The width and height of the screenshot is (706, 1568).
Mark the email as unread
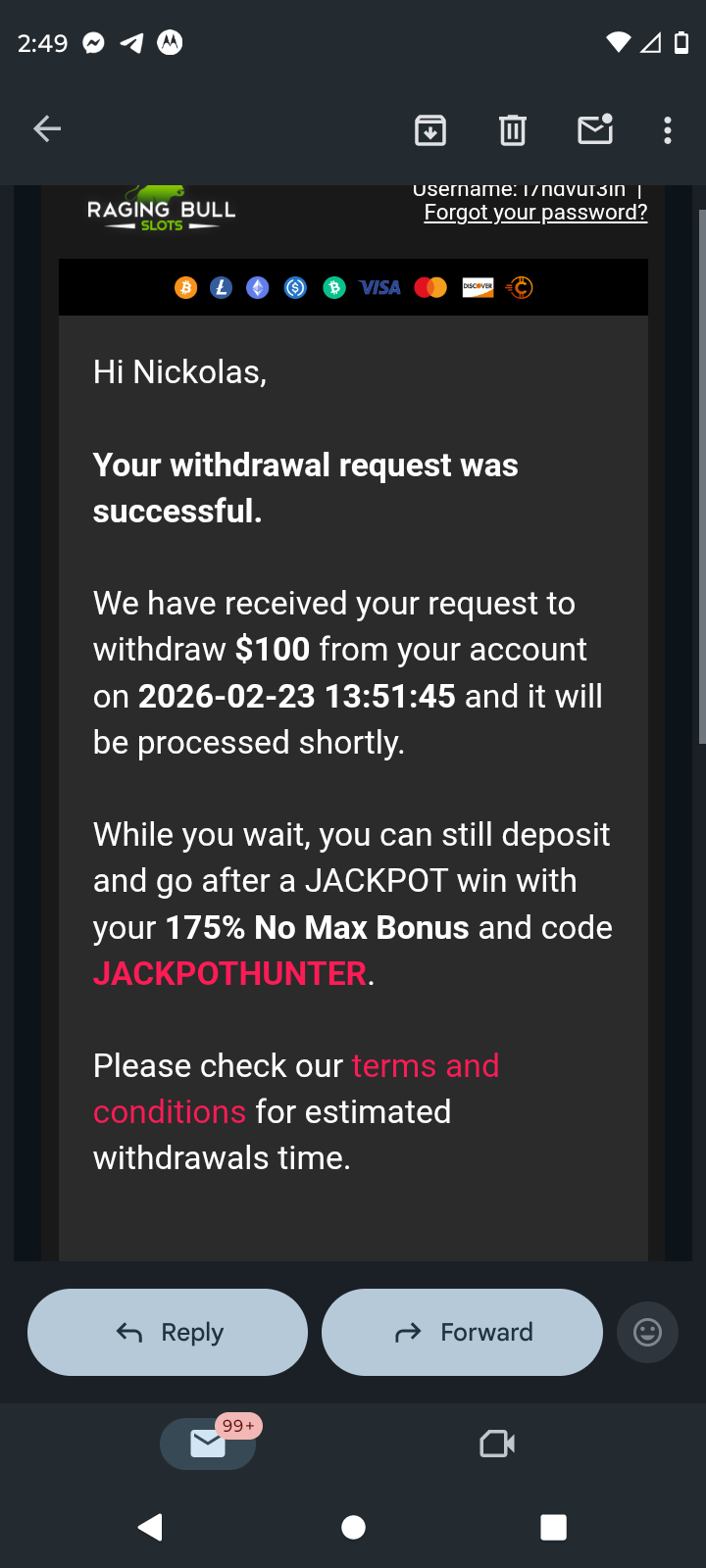(595, 129)
